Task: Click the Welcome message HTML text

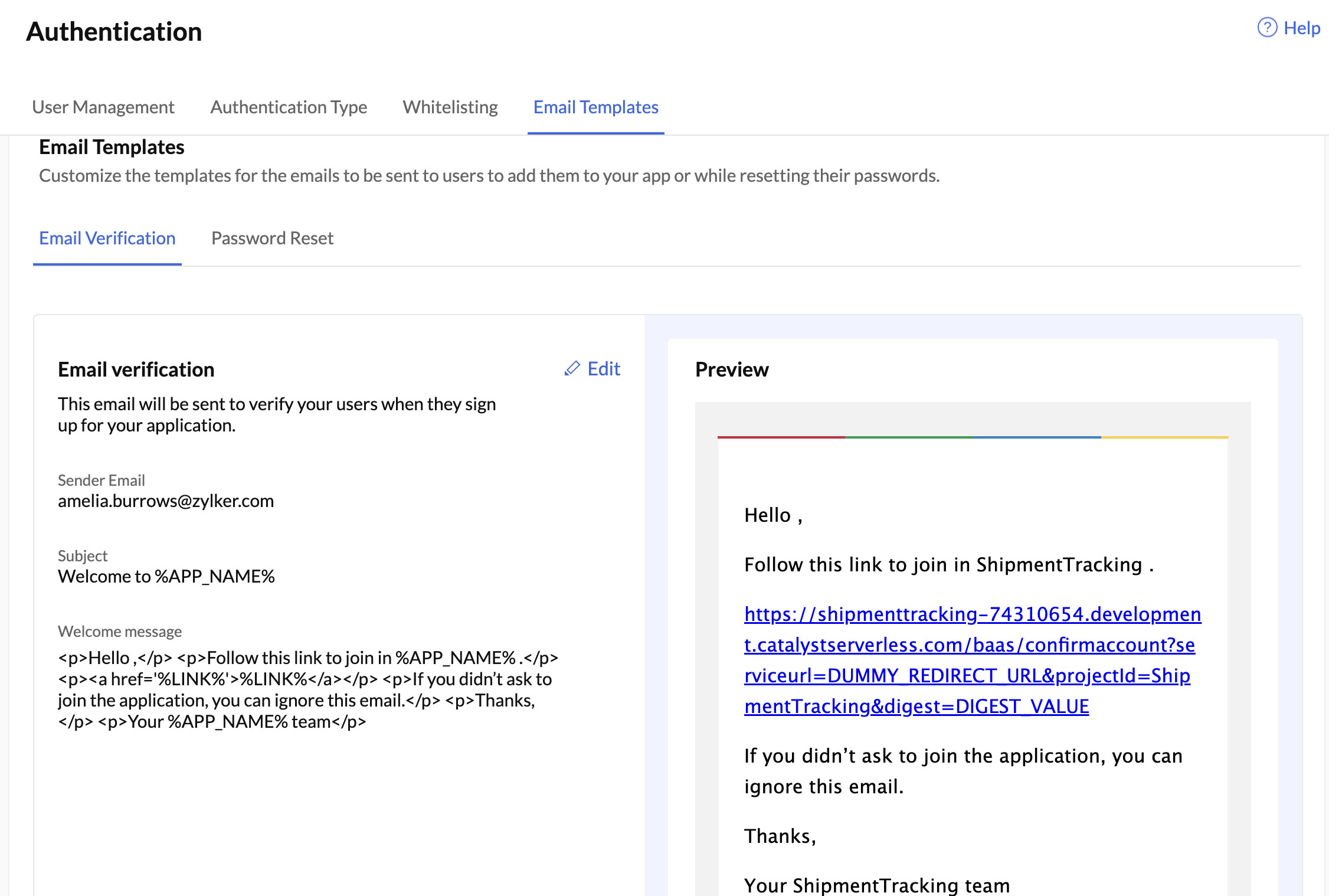Action: pyautogui.click(x=307, y=689)
